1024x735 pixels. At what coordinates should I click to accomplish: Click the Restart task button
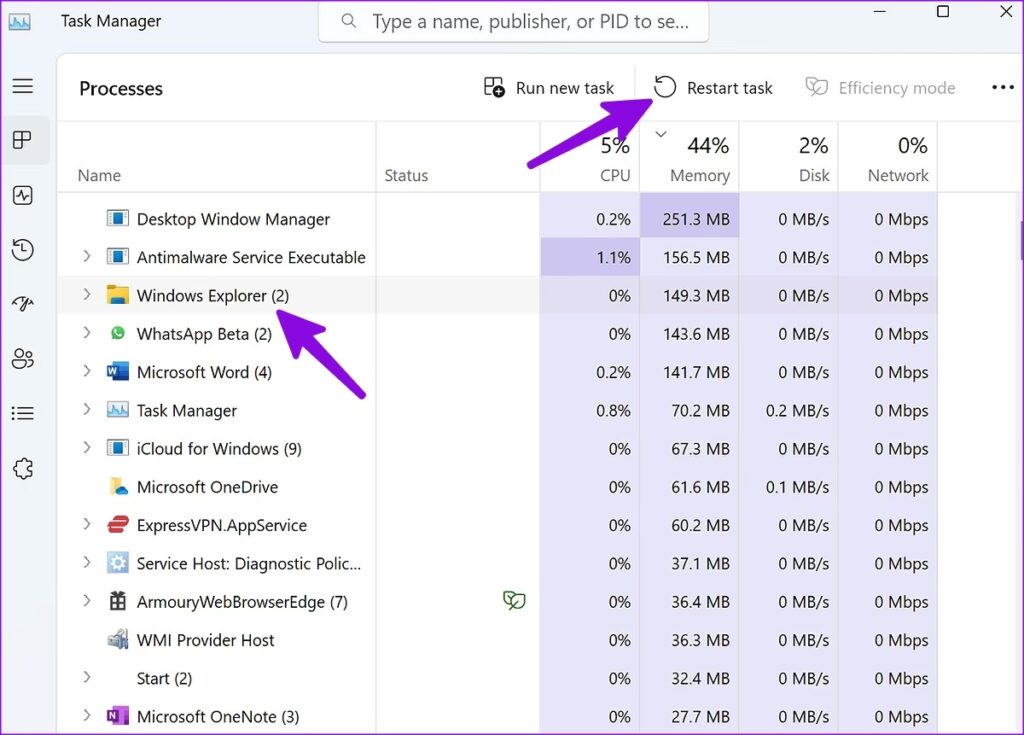(x=714, y=88)
